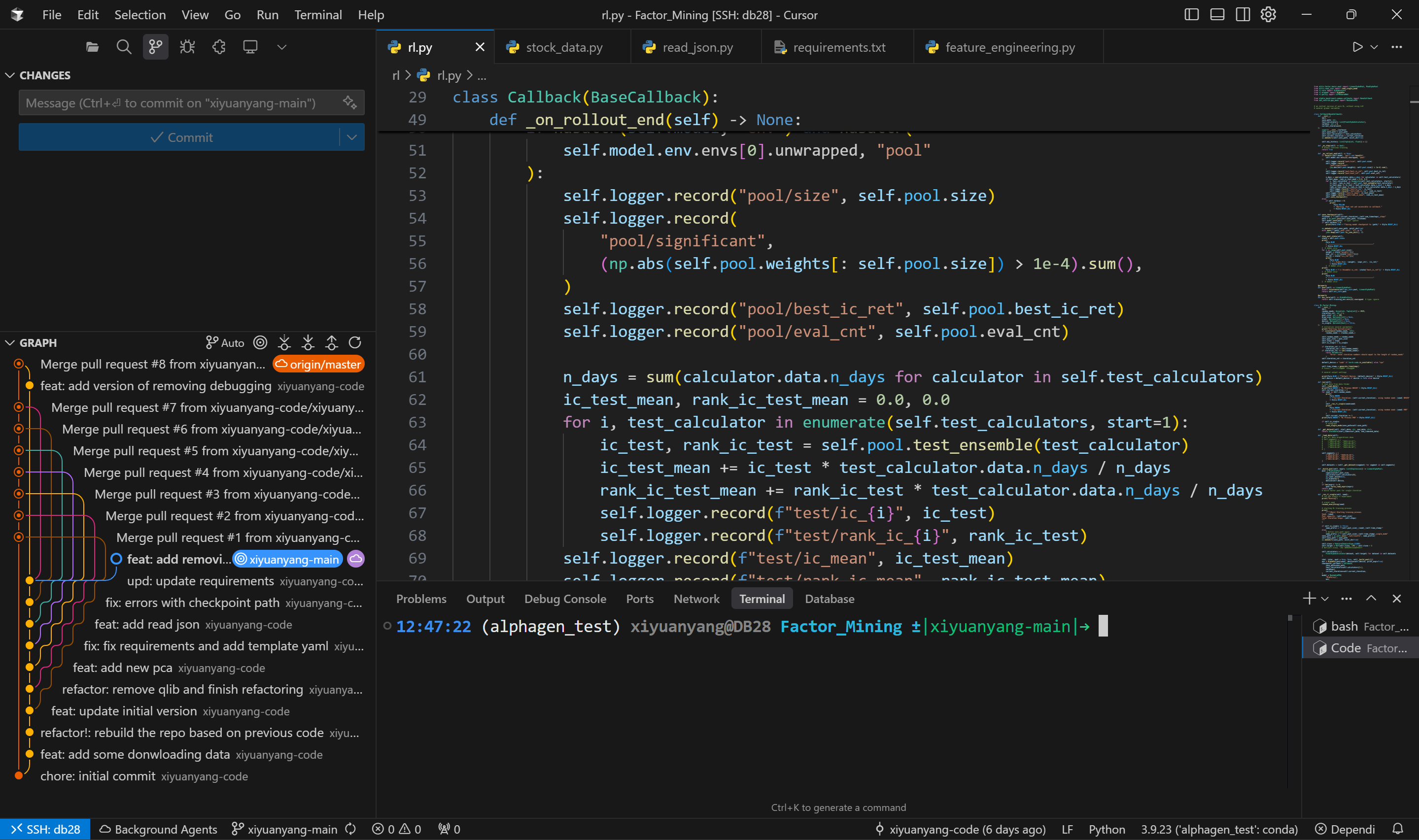The width and height of the screenshot is (1419, 840).
Task: Run the Python file play icon
Action: [x=1357, y=47]
